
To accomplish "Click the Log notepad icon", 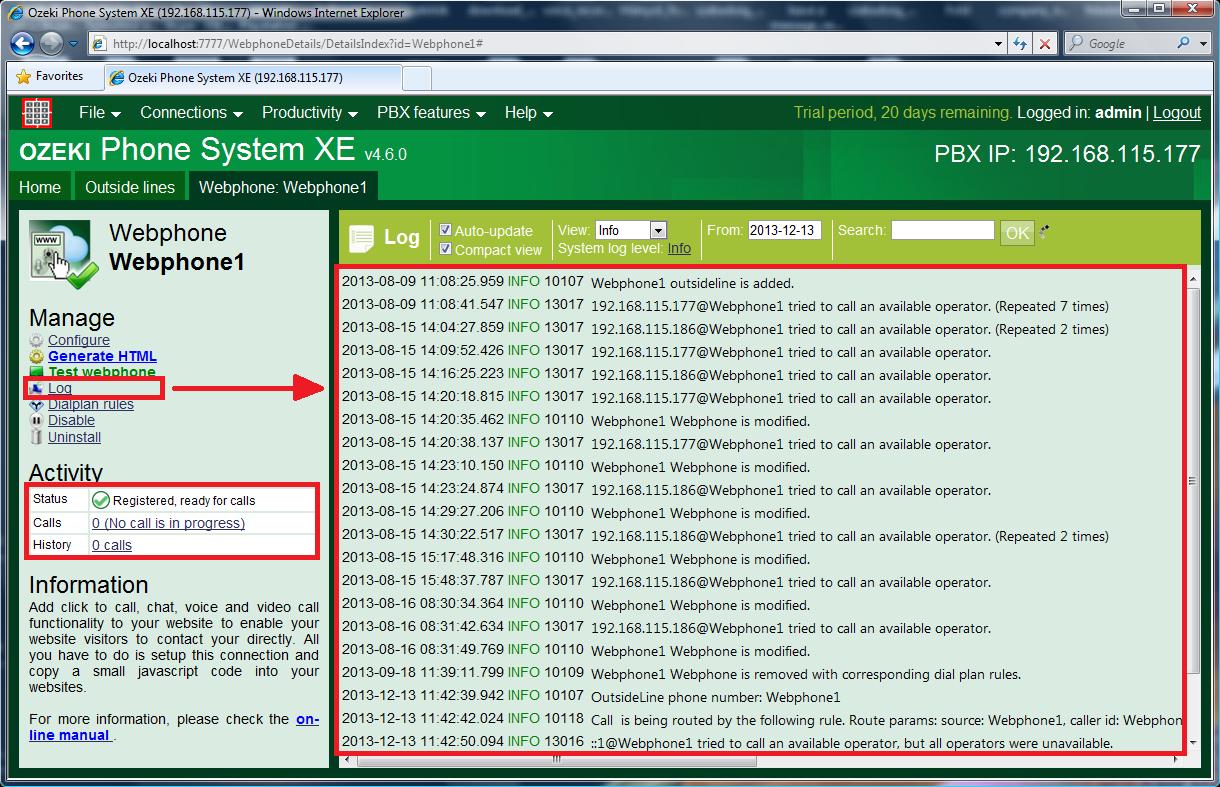I will pos(361,238).
